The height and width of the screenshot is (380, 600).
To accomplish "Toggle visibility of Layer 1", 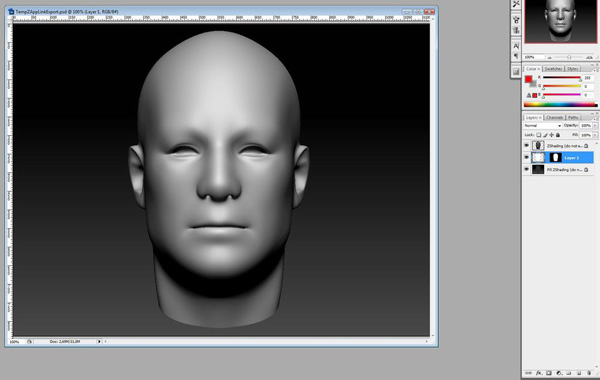I will pos(527,157).
